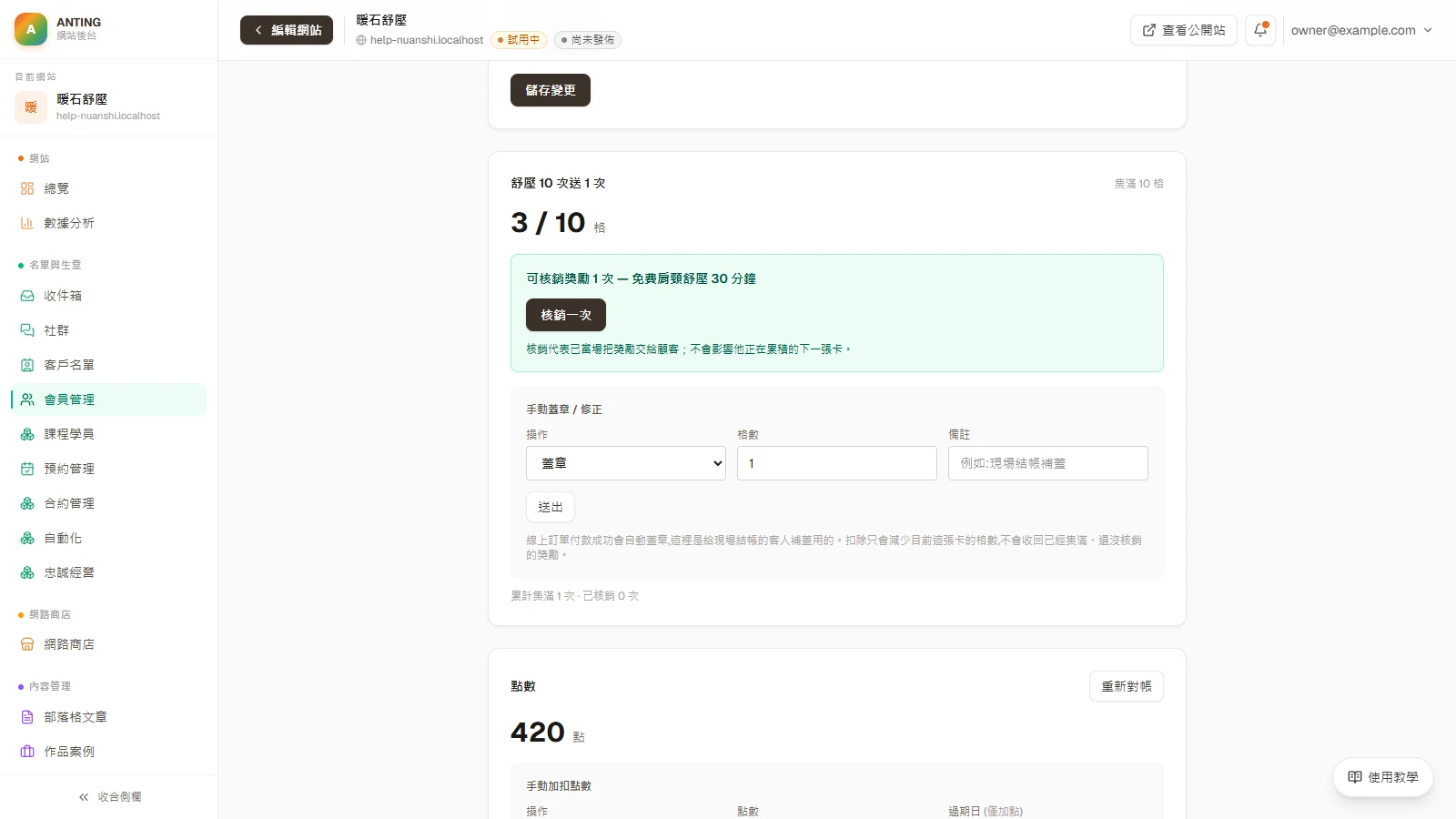Click the 試用中 trial badge
Image resolution: width=1456 pixels, height=819 pixels.
tap(519, 40)
